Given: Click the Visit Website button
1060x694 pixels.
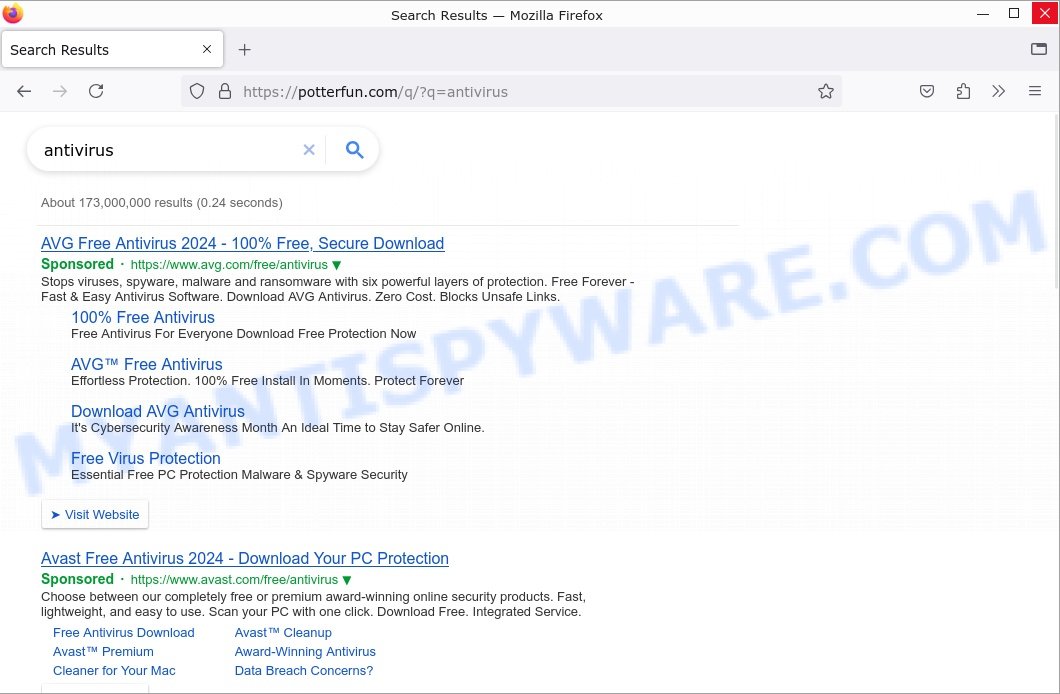Looking at the screenshot, I should (95, 514).
